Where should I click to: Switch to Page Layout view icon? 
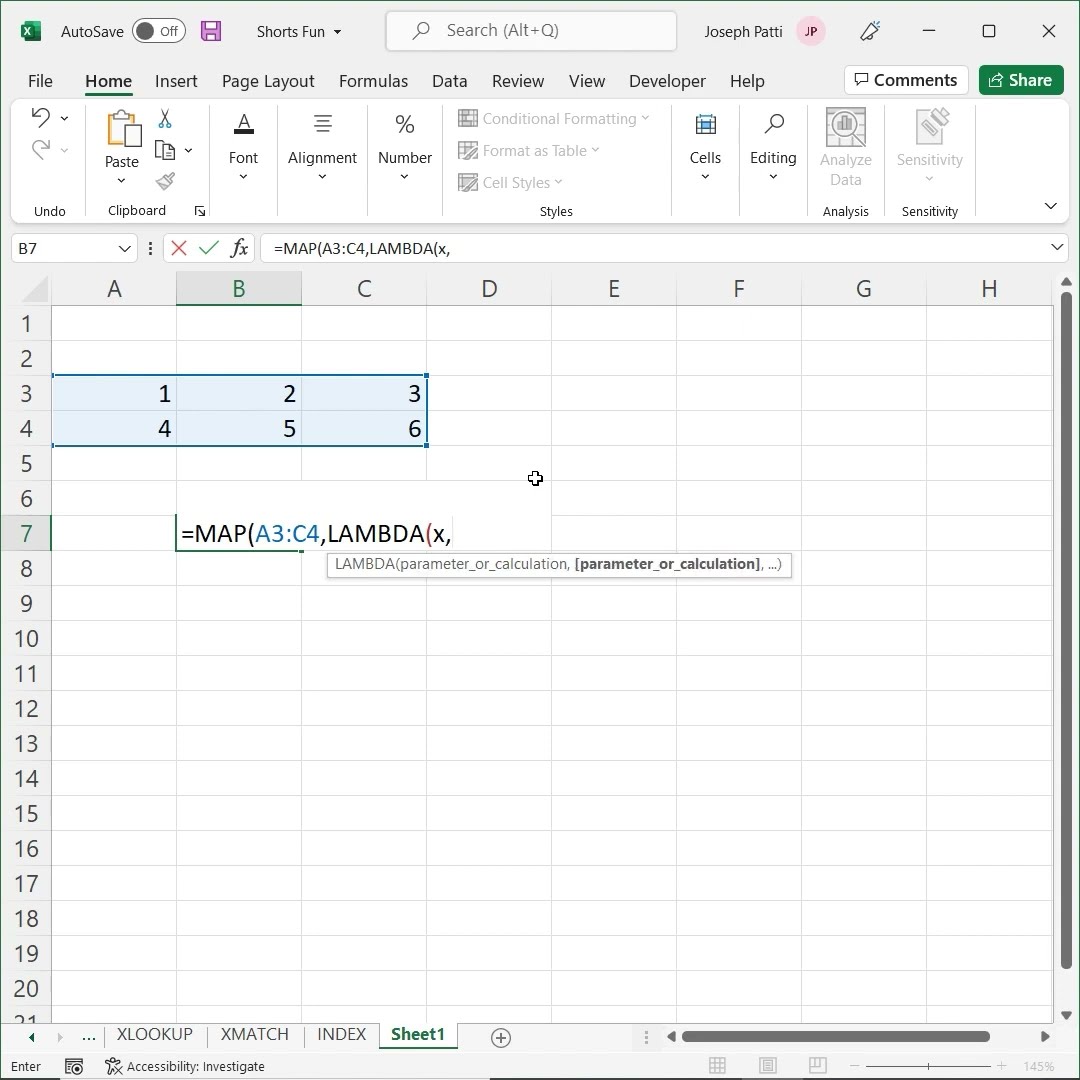coord(767,1066)
